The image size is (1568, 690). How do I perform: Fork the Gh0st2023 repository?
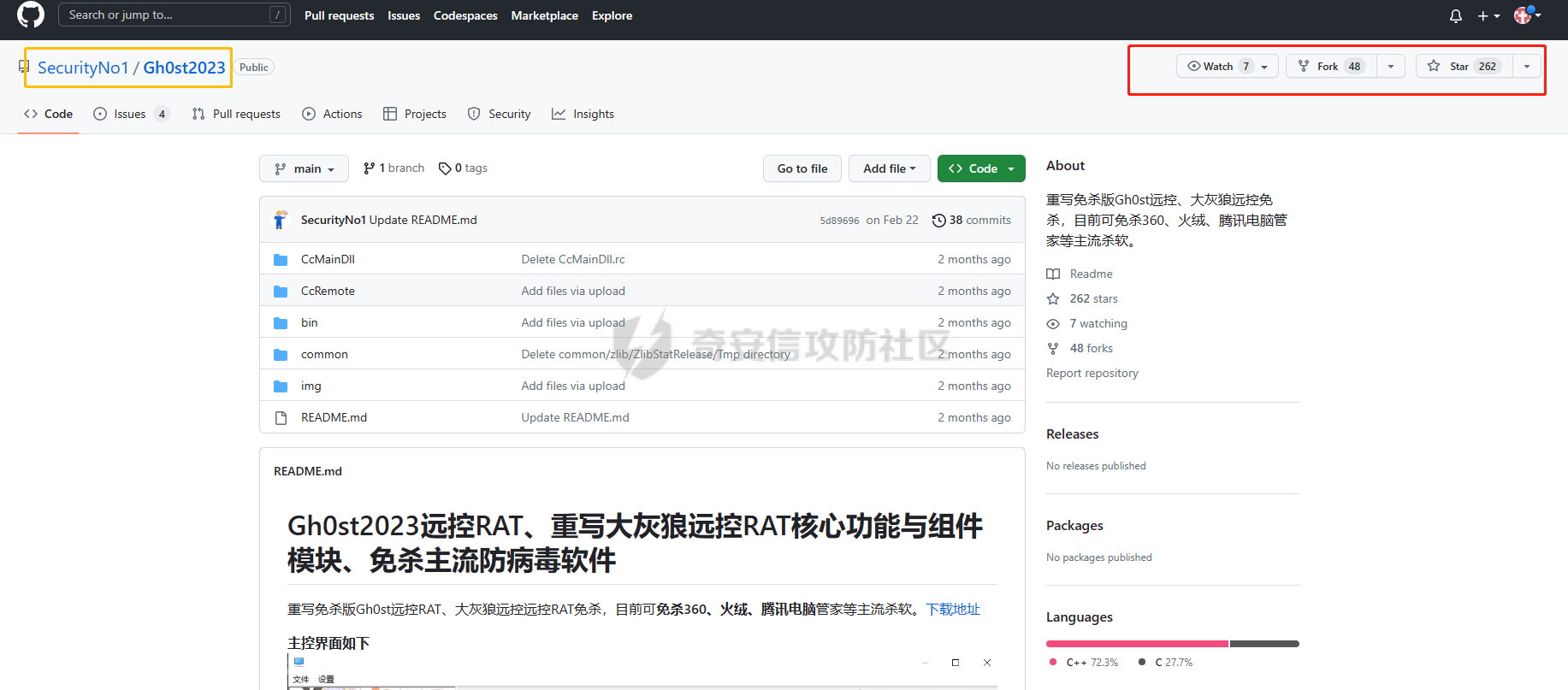point(1331,66)
